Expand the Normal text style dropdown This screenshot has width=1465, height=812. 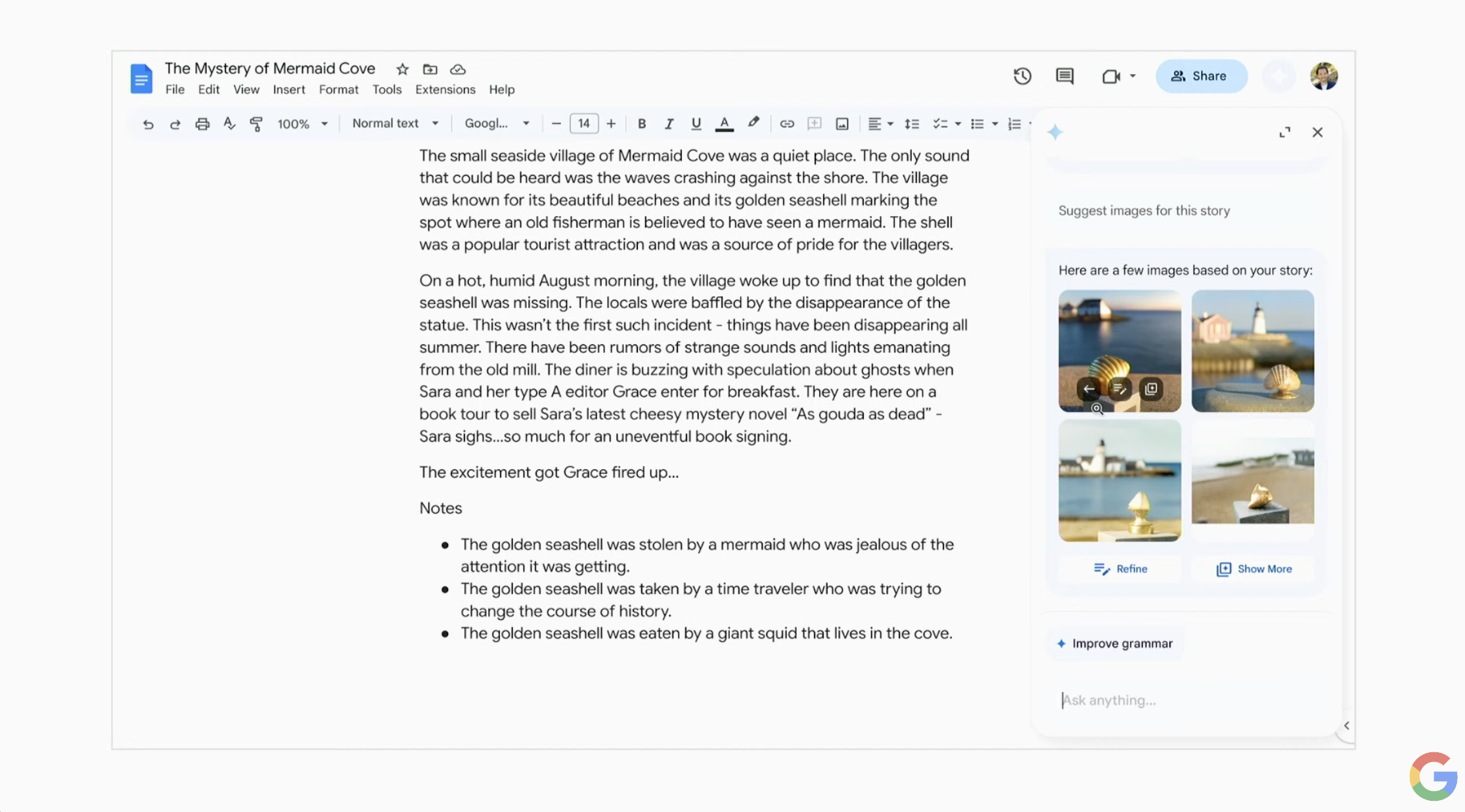(395, 123)
